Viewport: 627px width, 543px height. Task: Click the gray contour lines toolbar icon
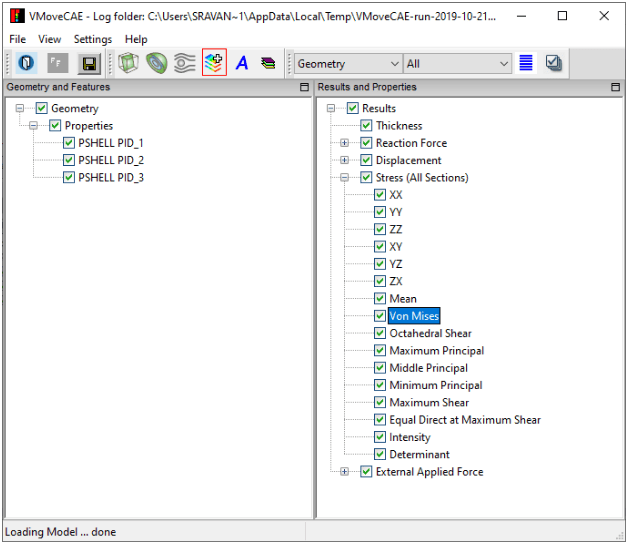pos(185,63)
